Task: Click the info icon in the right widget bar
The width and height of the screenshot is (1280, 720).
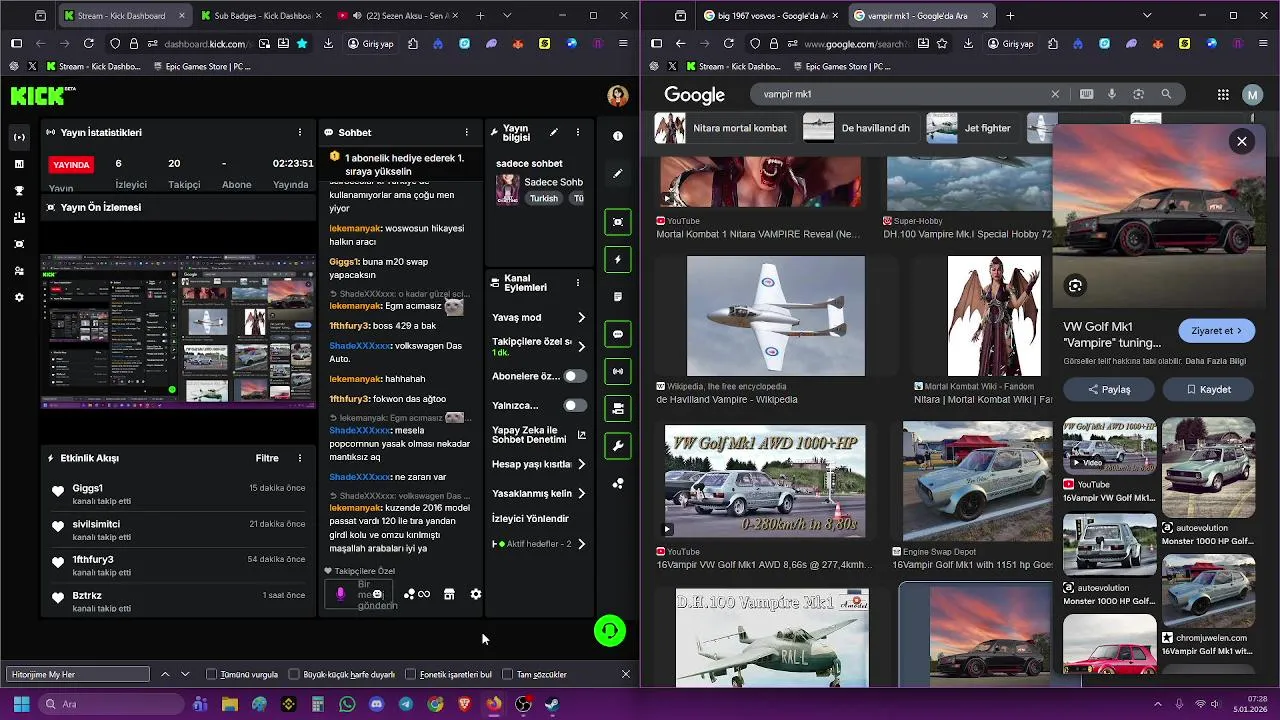Action: tap(618, 136)
